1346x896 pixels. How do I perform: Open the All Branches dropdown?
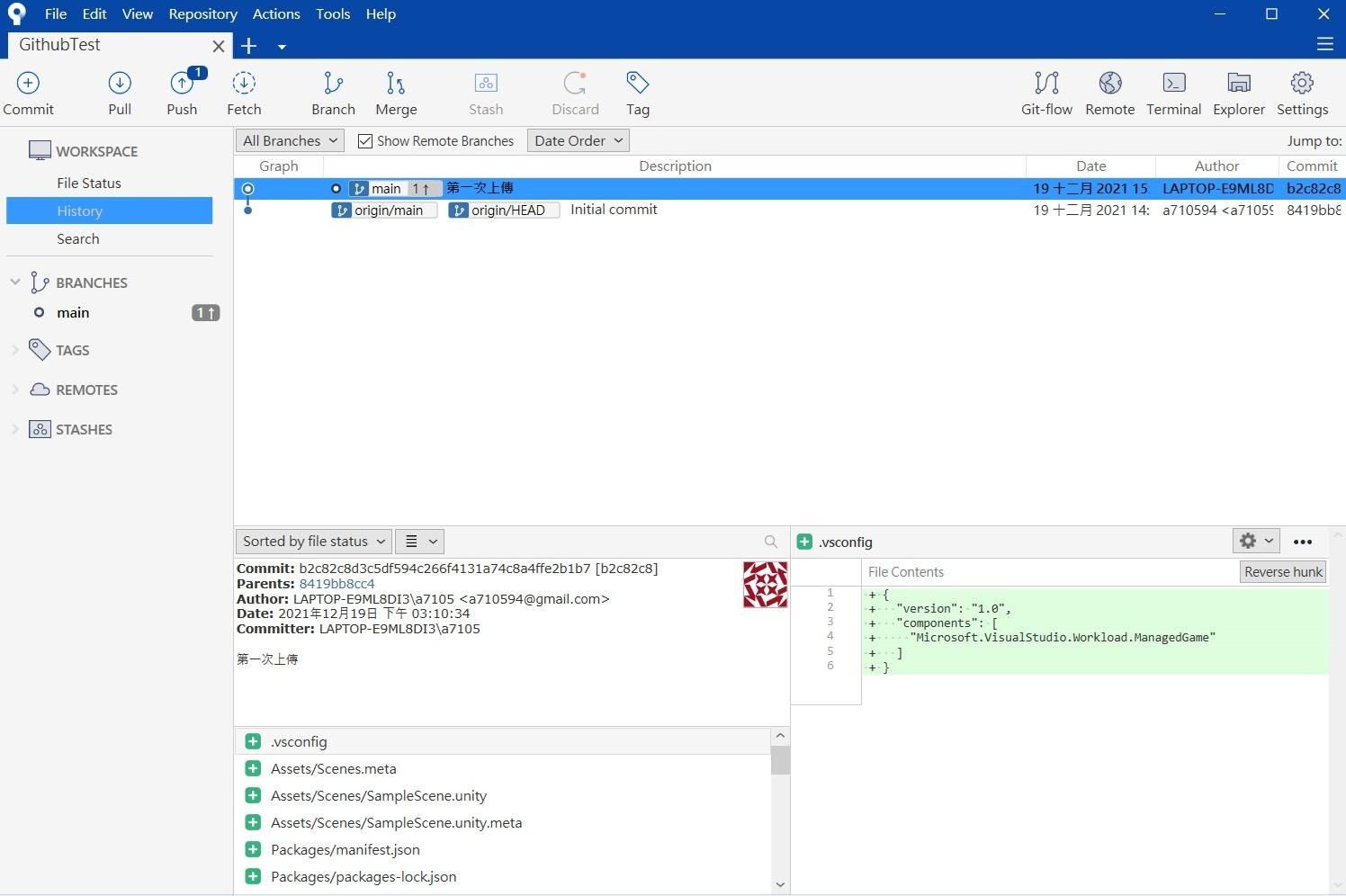(290, 140)
